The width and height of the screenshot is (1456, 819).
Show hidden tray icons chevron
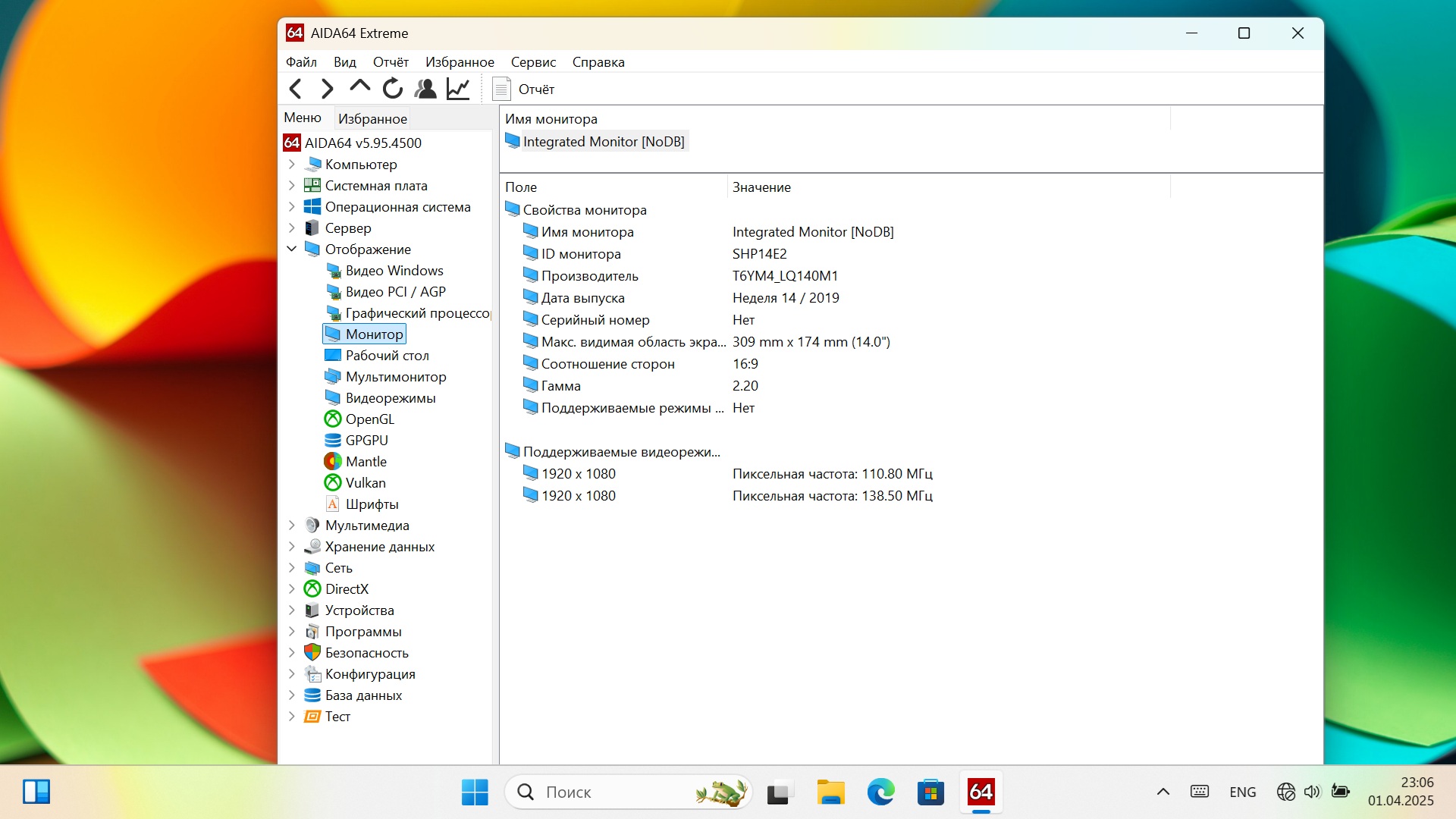pyautogui.click(x=1163, y=792)
